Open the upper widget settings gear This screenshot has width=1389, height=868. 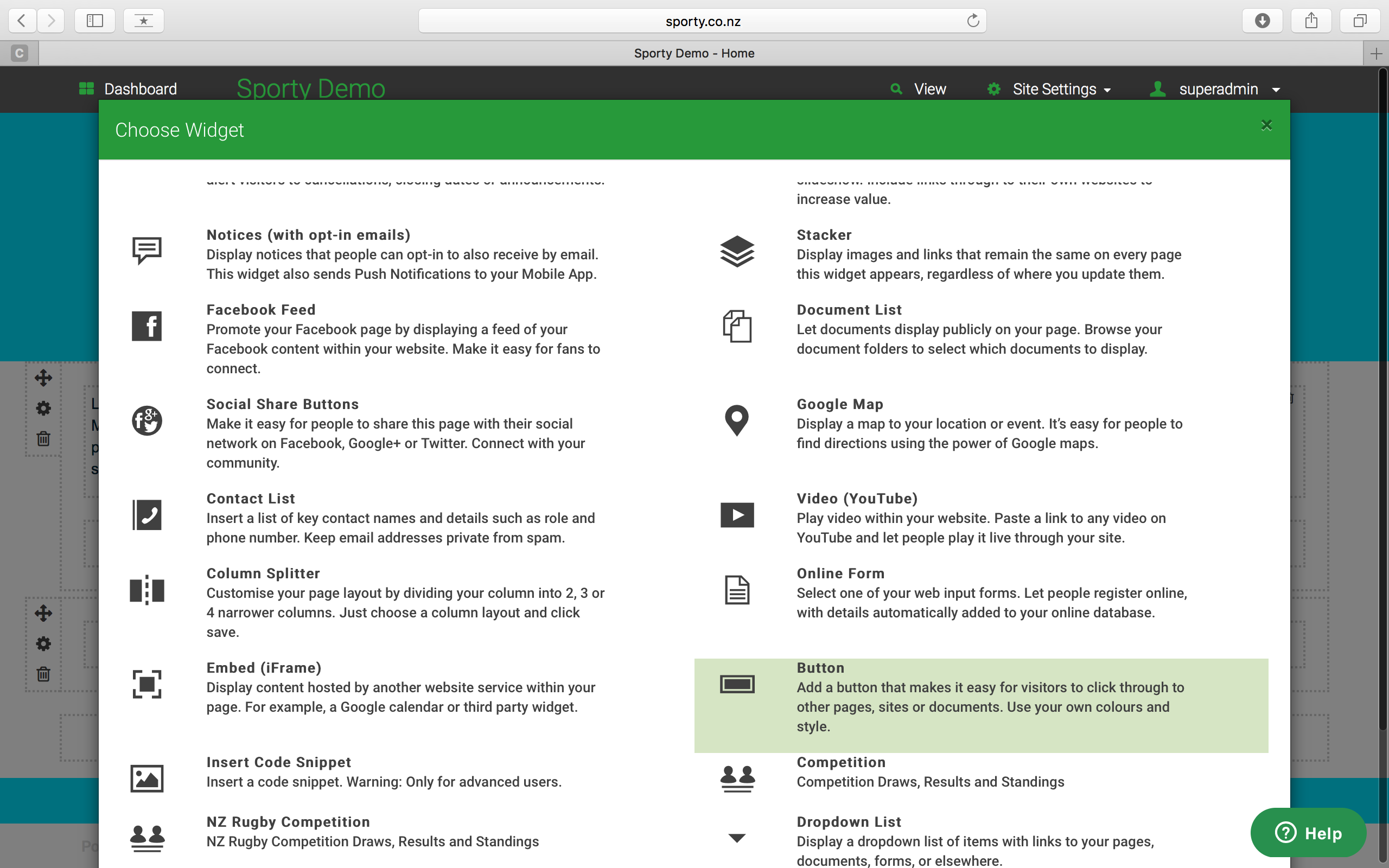[x=43, y=408]
